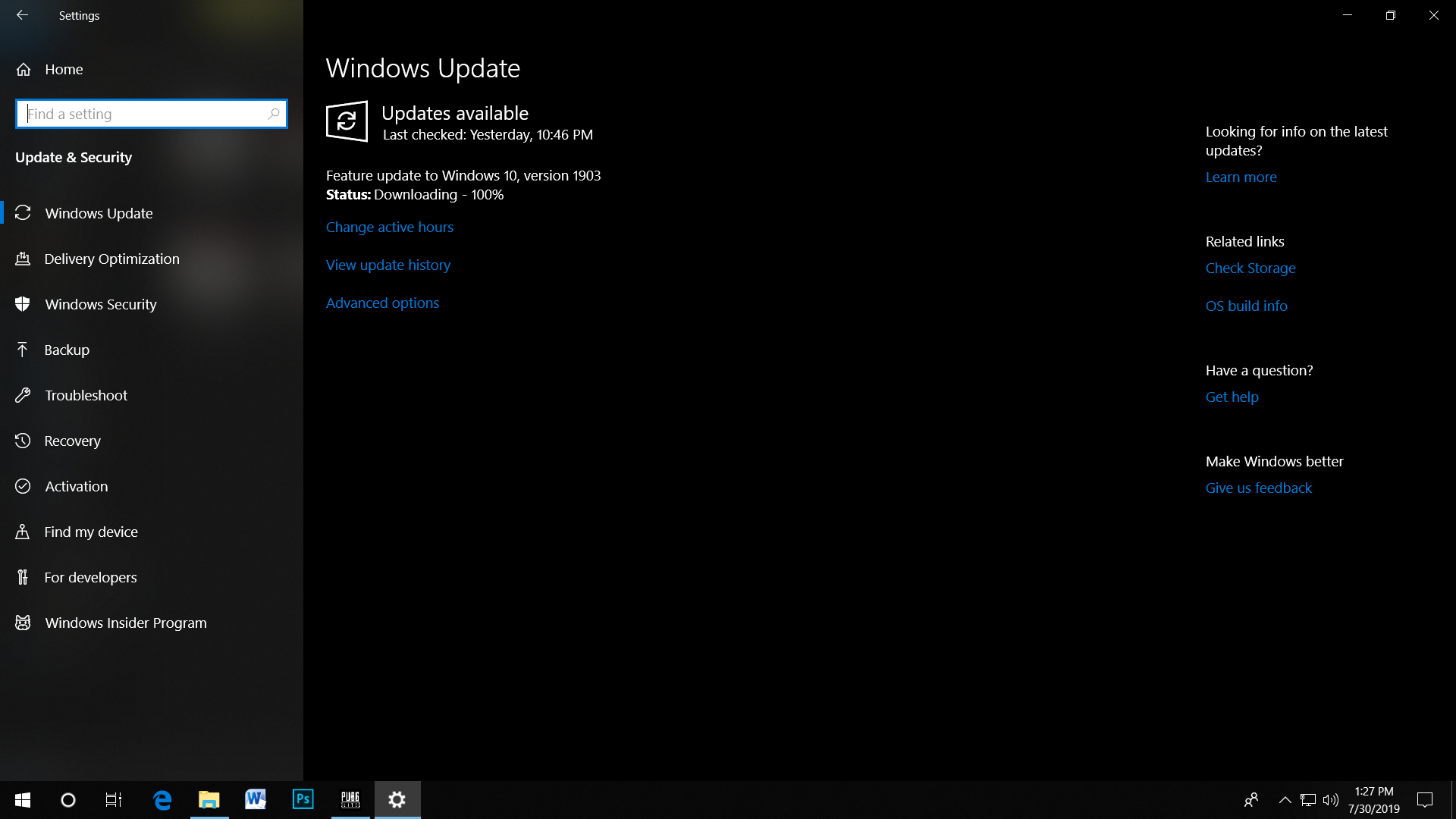This screenshot has width=1456, height=819.
Task: Select Troubleshoot label in the sidebar
Action: (x=86, y=395)
